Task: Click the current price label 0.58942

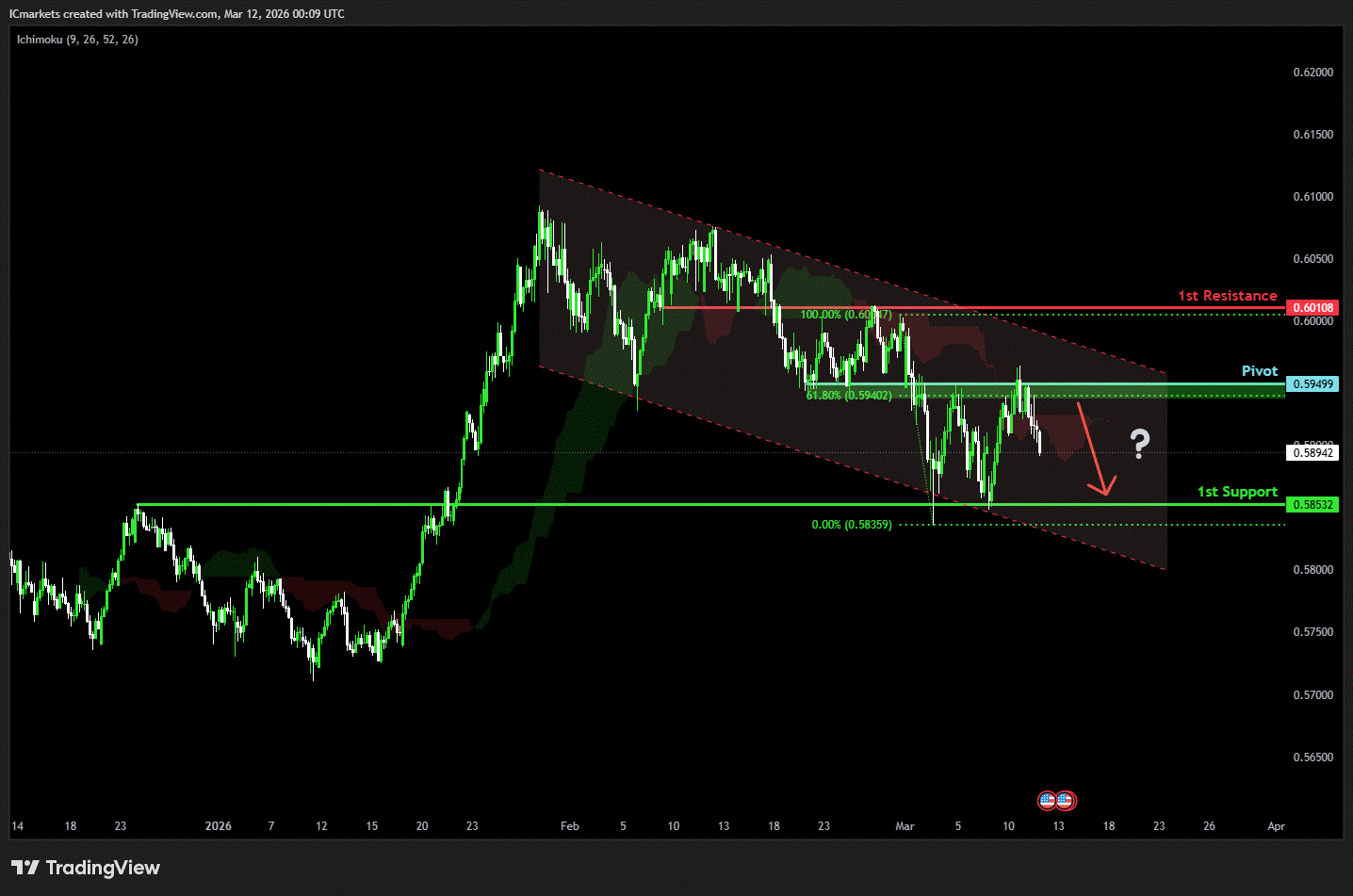Action: (1312, 453)
